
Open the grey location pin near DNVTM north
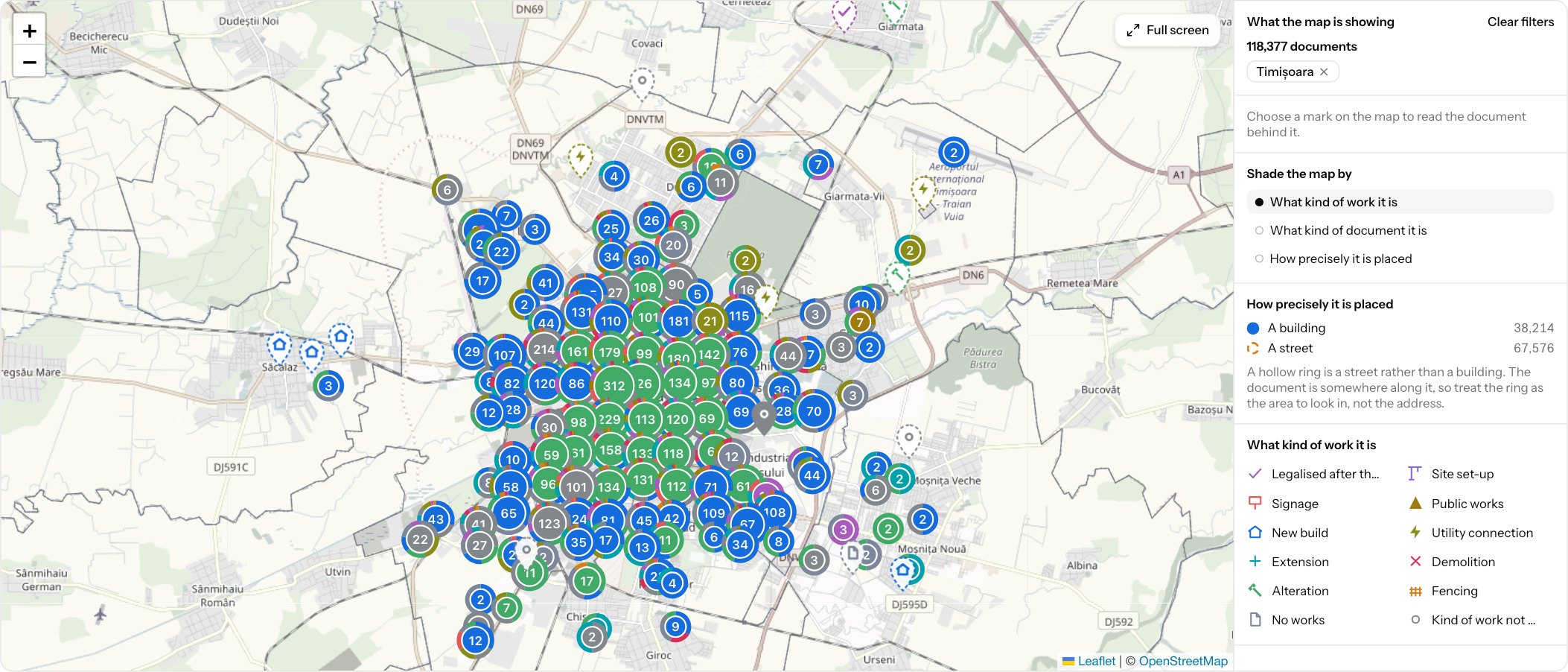(x=642, y=83)
